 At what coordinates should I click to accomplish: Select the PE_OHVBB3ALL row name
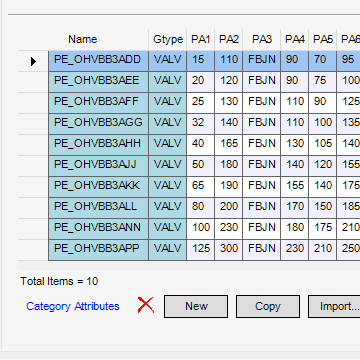(99, 208)
